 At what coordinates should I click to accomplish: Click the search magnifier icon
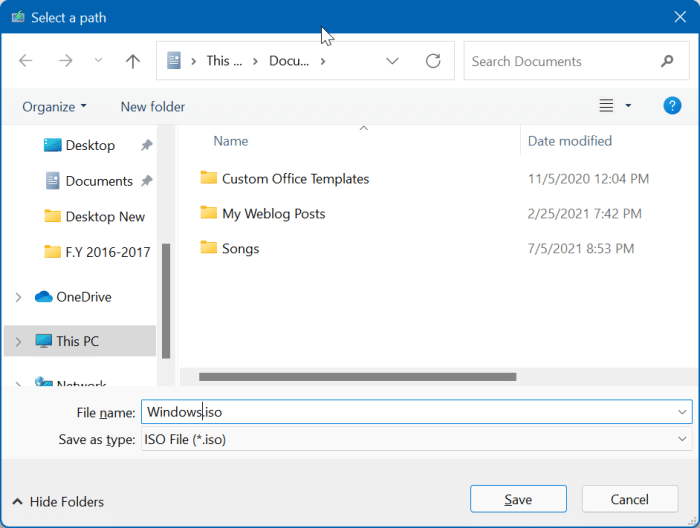(667, 61)
